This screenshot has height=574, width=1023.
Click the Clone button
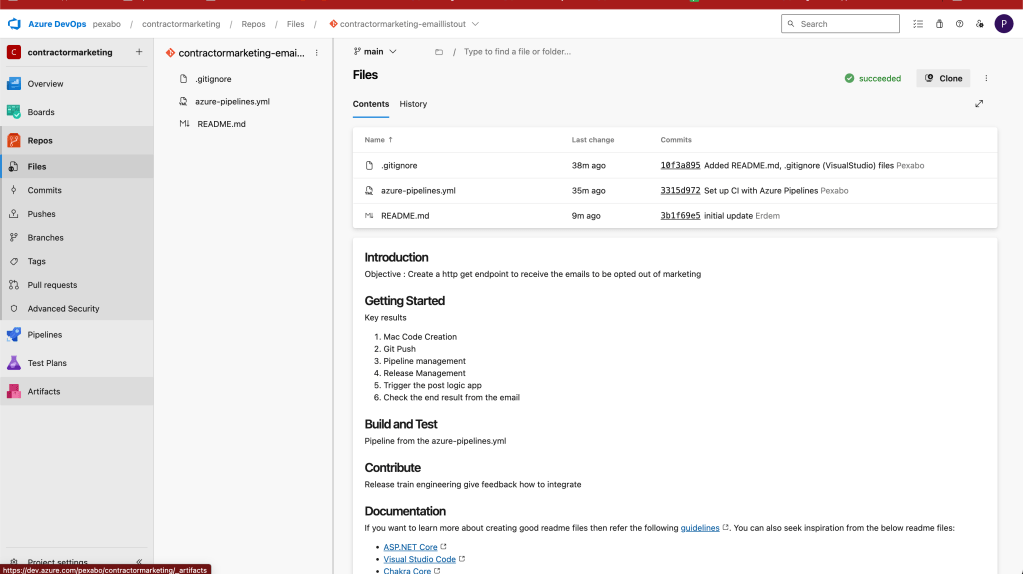[943, 78]
